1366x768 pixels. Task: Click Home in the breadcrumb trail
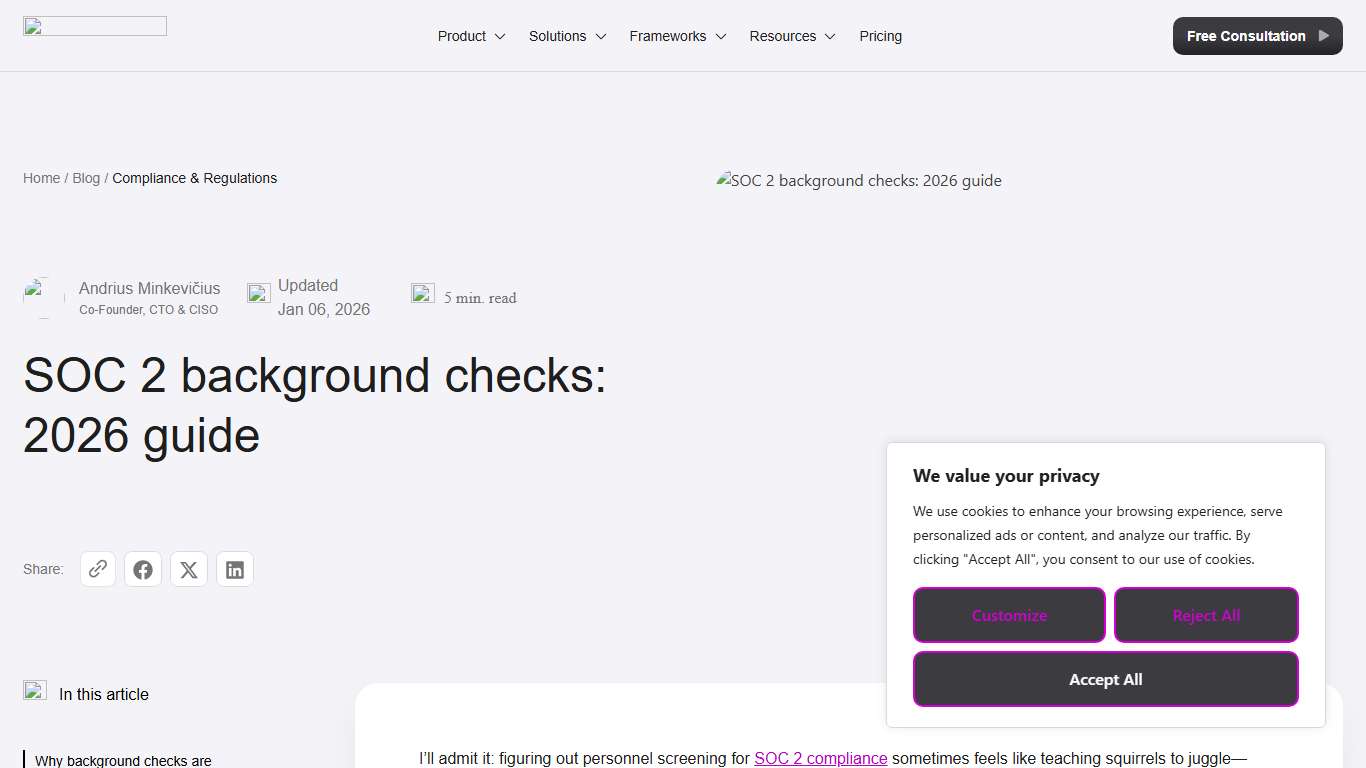(41, 178)
